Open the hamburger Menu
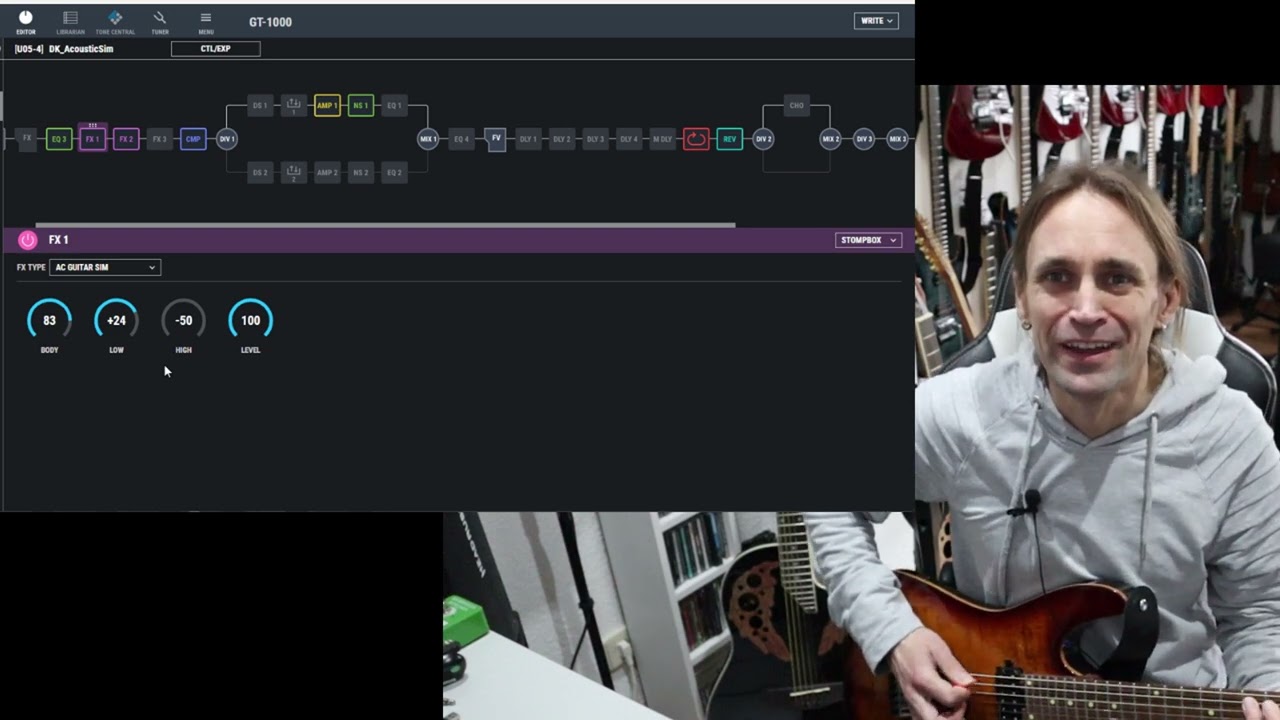 (x=205, y=22)
